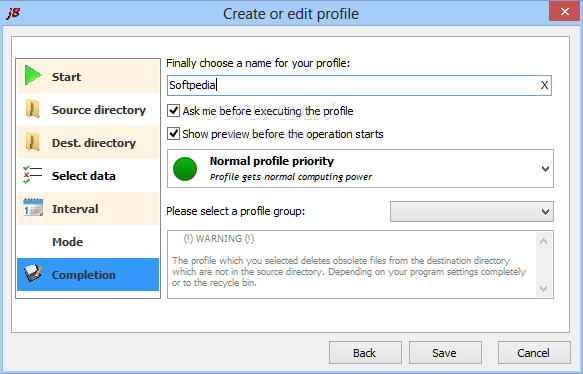Image resolution: width=583 pixels, height=374 pixels.
Task: Expand the Normal profile priority dropdown arrow
Action: pyautogui.click(x=545, y=169)
